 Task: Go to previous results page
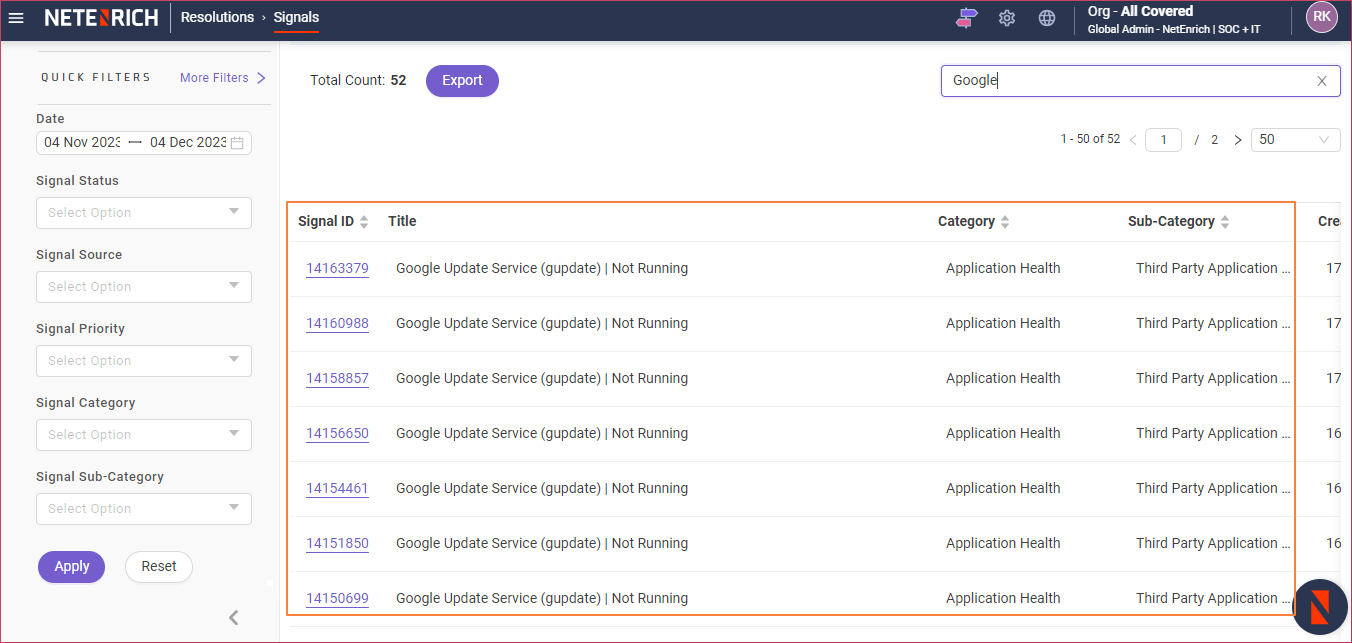[x=1133, y=140]
